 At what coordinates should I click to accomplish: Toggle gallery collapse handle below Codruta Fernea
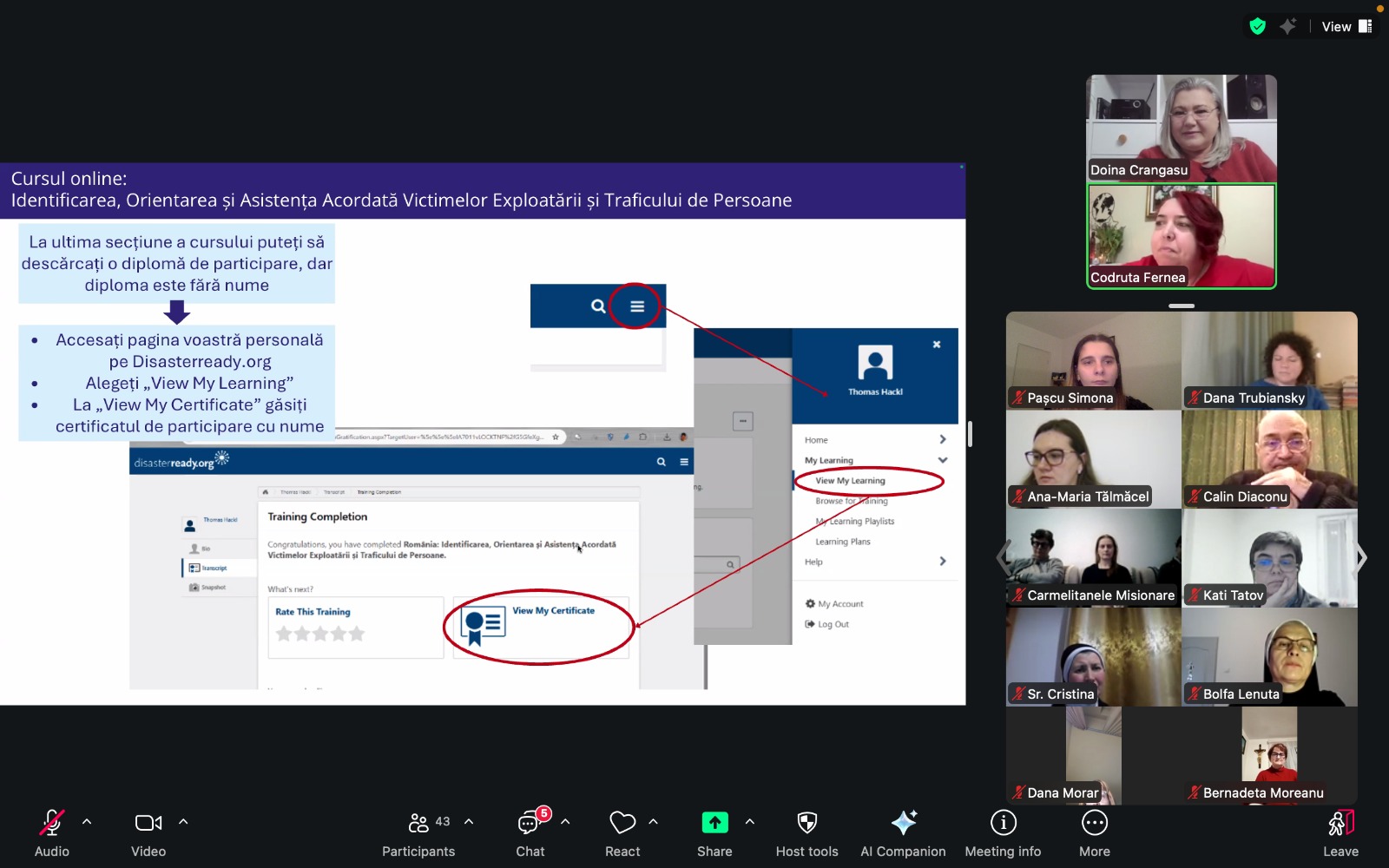click(1181, 306)
